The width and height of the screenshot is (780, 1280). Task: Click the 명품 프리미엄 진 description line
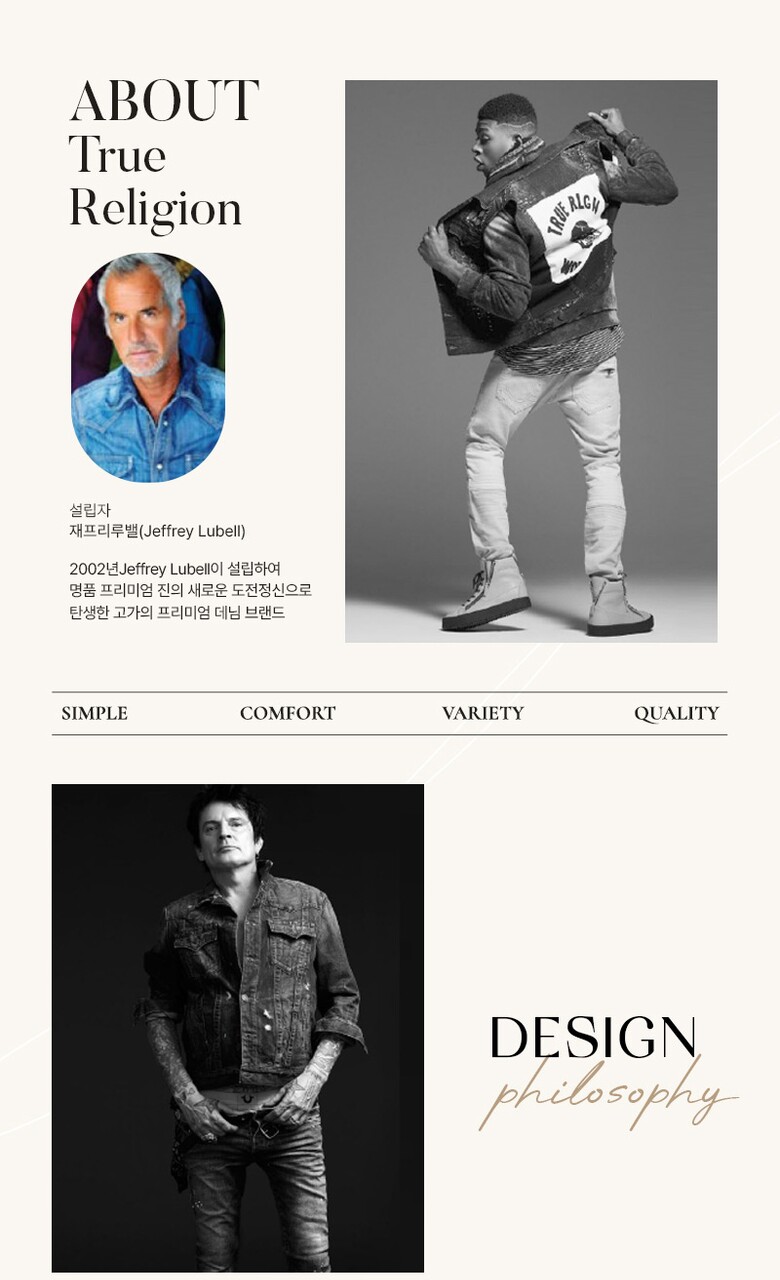pyautogui.click(x=191, y=591)
